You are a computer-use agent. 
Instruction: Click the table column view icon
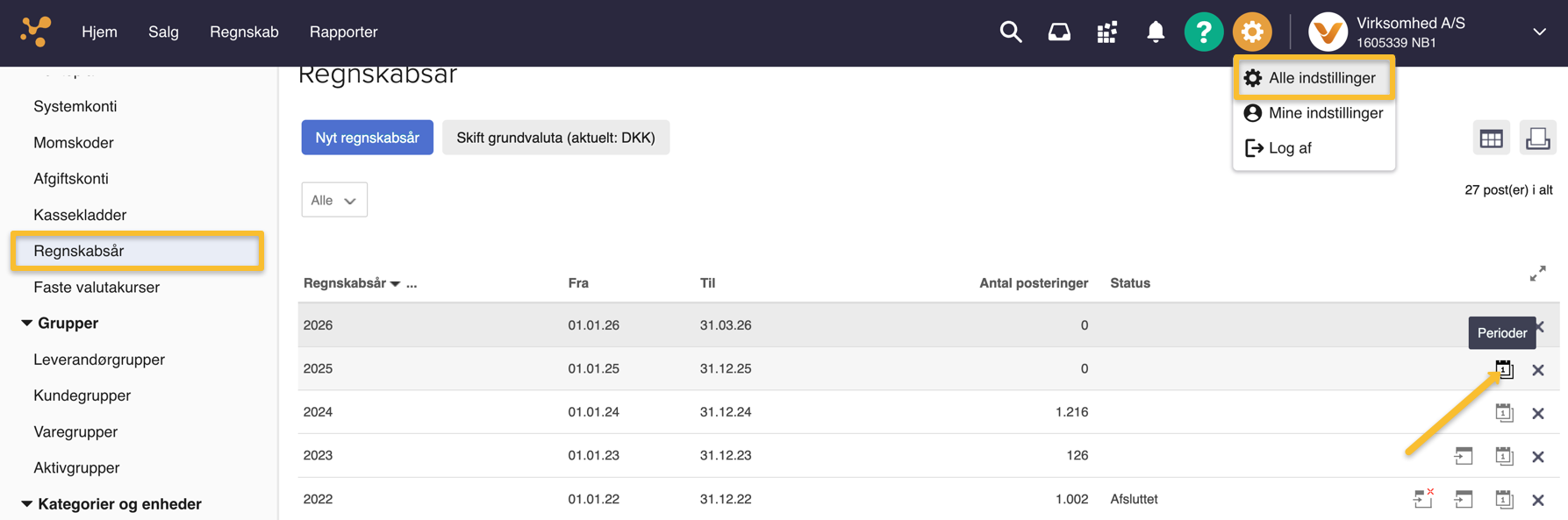(x=1491, y=139)
